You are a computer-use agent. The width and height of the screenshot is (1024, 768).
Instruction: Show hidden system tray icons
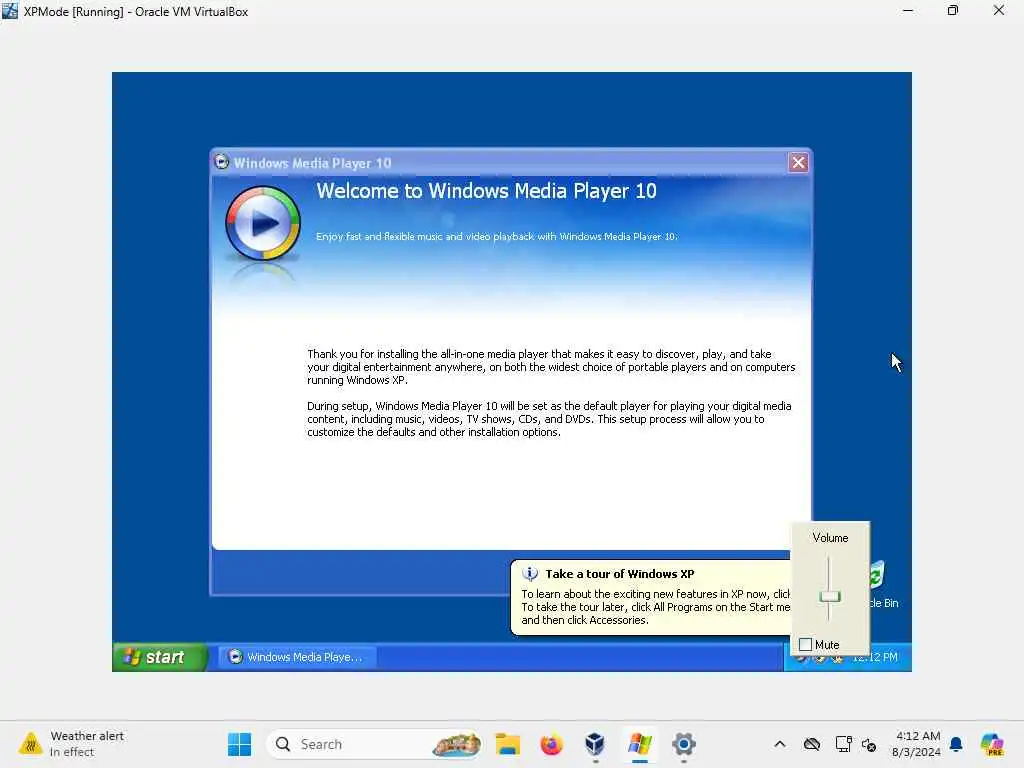pos(780,744)
